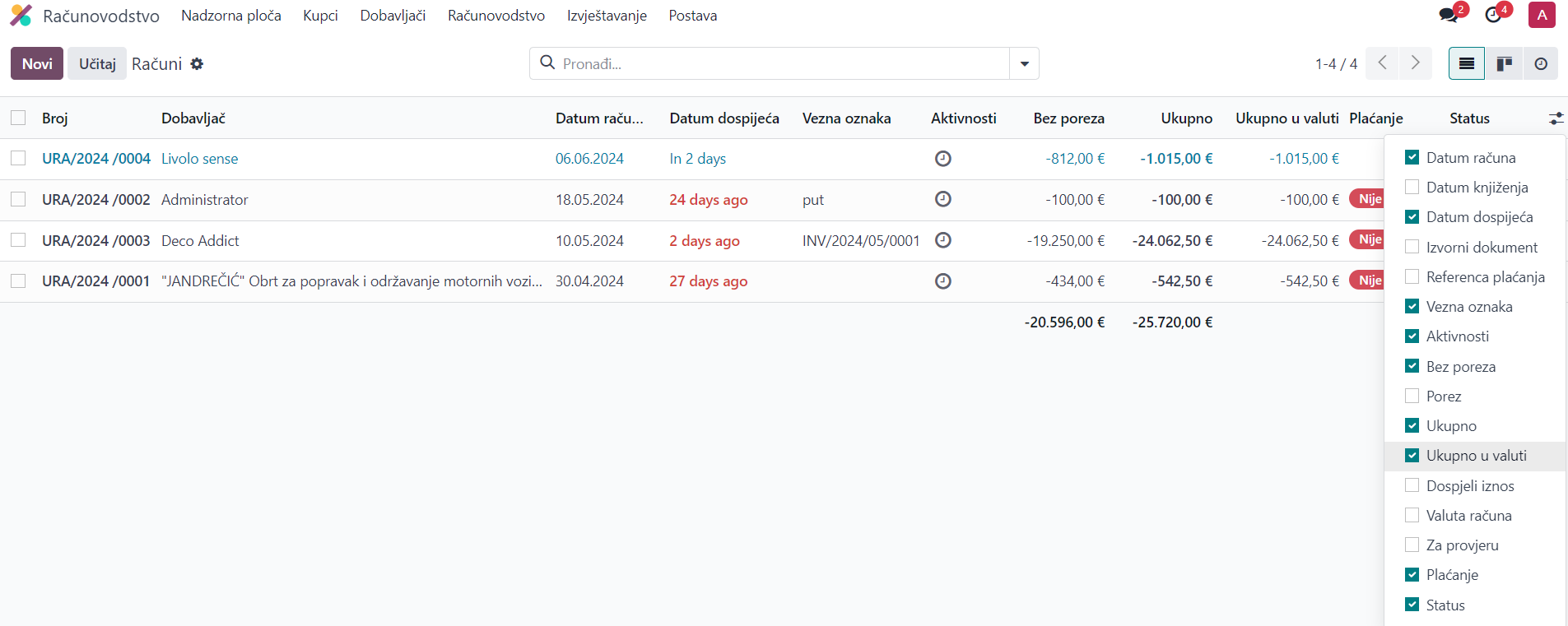The height and width of the screenshot is (626, 1568).
Task: Click the Novi button
Action: click(37, 64)
